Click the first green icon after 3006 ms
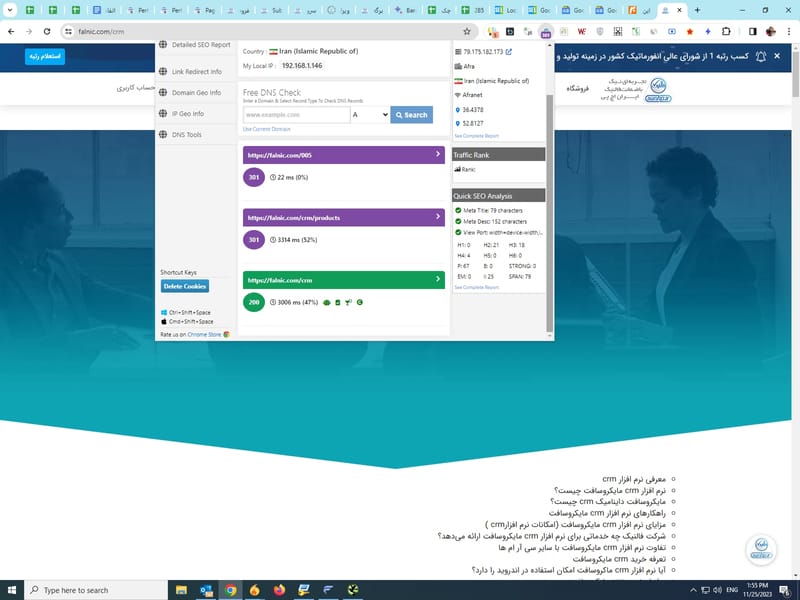This screenshot has width=800, height=600. tap(327, 303)
